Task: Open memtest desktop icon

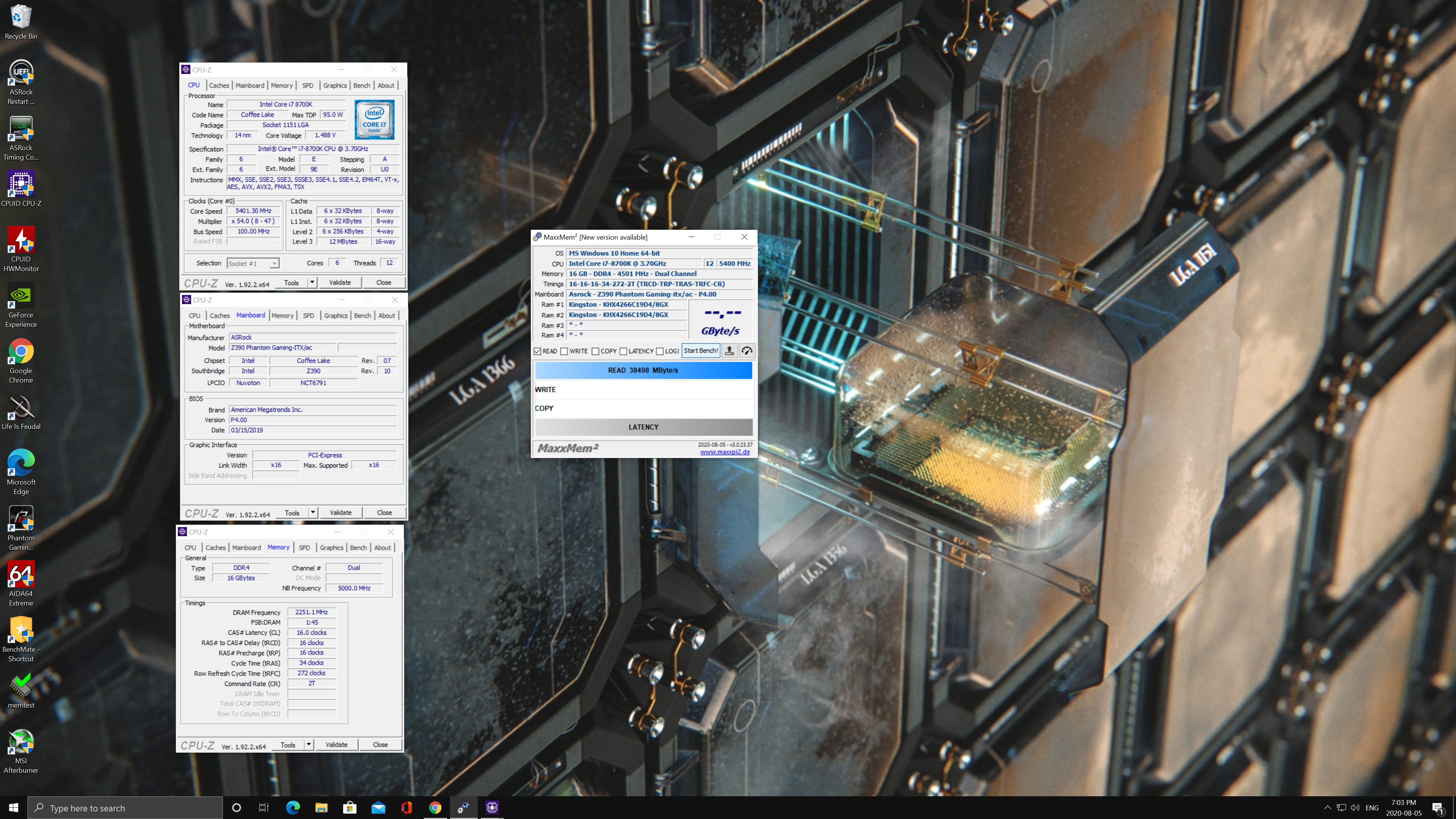Action: [x=20, y=691]
